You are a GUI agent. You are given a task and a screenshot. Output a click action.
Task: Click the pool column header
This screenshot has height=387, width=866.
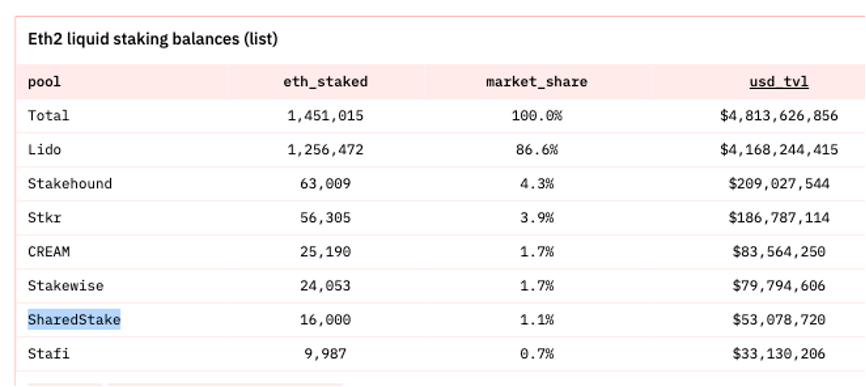44,82
